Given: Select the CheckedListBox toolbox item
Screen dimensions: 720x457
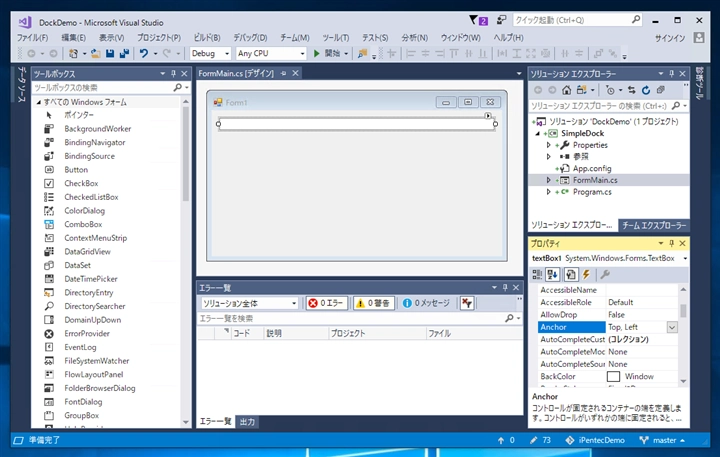Looking at the screenshot, I should click(x=91, y=197).
